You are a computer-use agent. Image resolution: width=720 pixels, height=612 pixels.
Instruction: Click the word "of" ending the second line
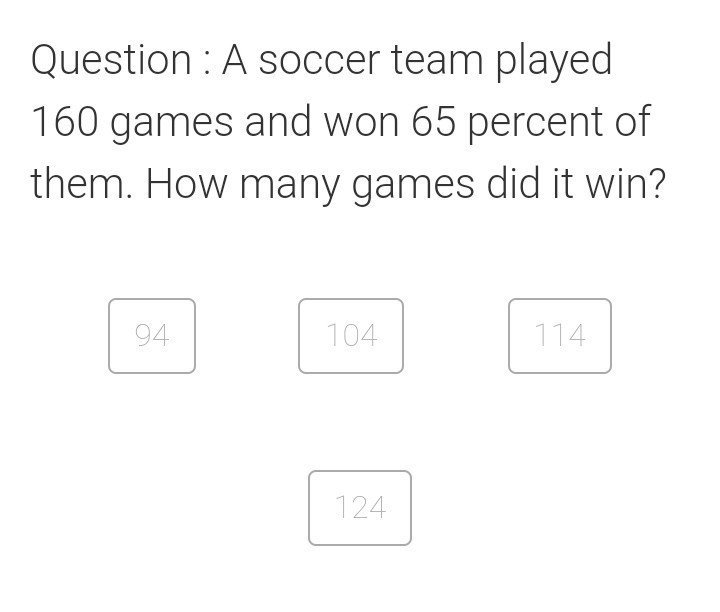pos(632,123)
